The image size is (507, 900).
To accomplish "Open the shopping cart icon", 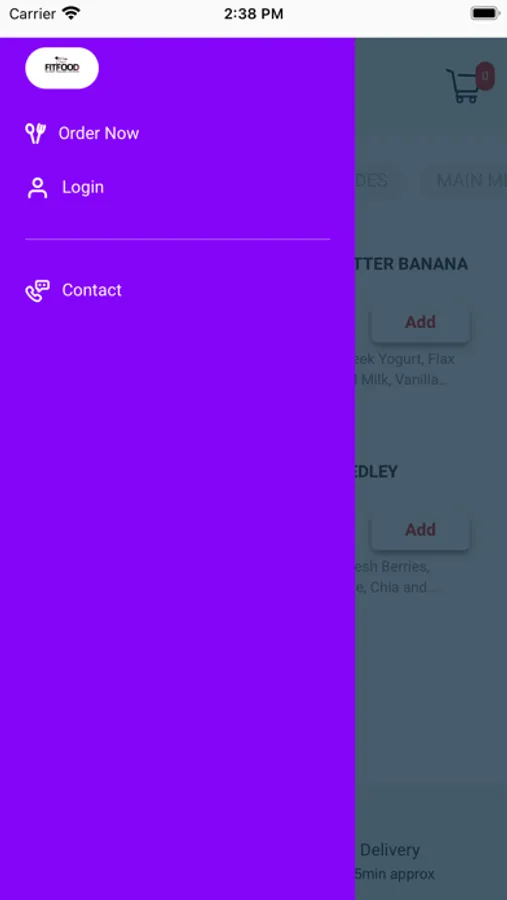I will 462,86.
